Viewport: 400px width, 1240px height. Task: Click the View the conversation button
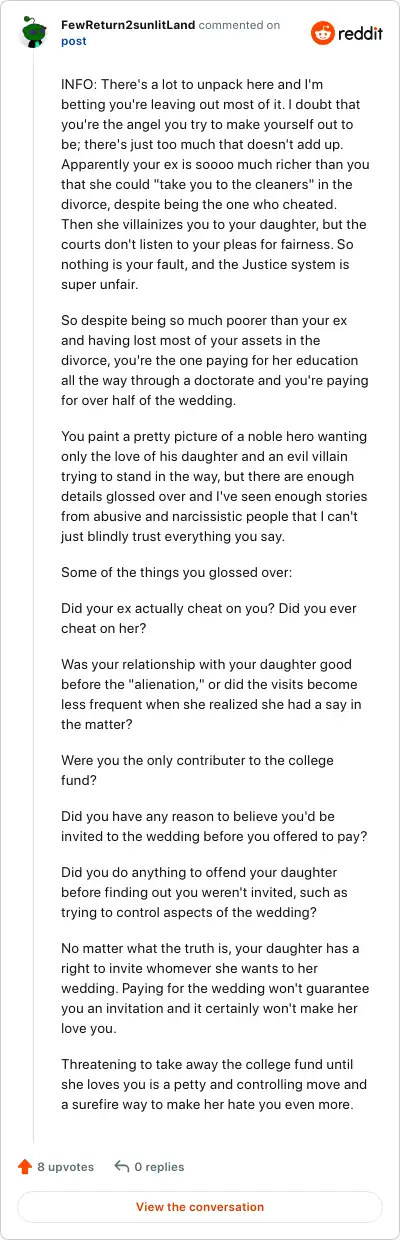pos(200,1207)
